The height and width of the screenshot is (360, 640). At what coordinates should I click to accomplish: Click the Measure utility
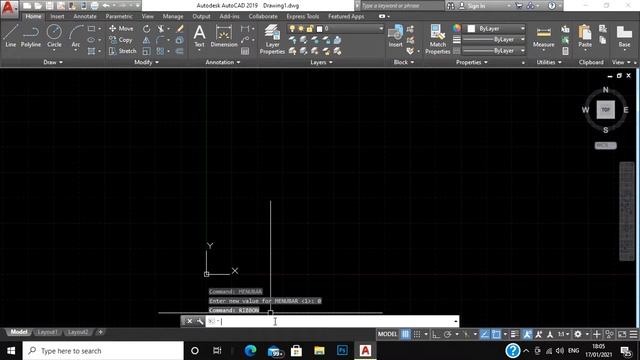point(544,37)
